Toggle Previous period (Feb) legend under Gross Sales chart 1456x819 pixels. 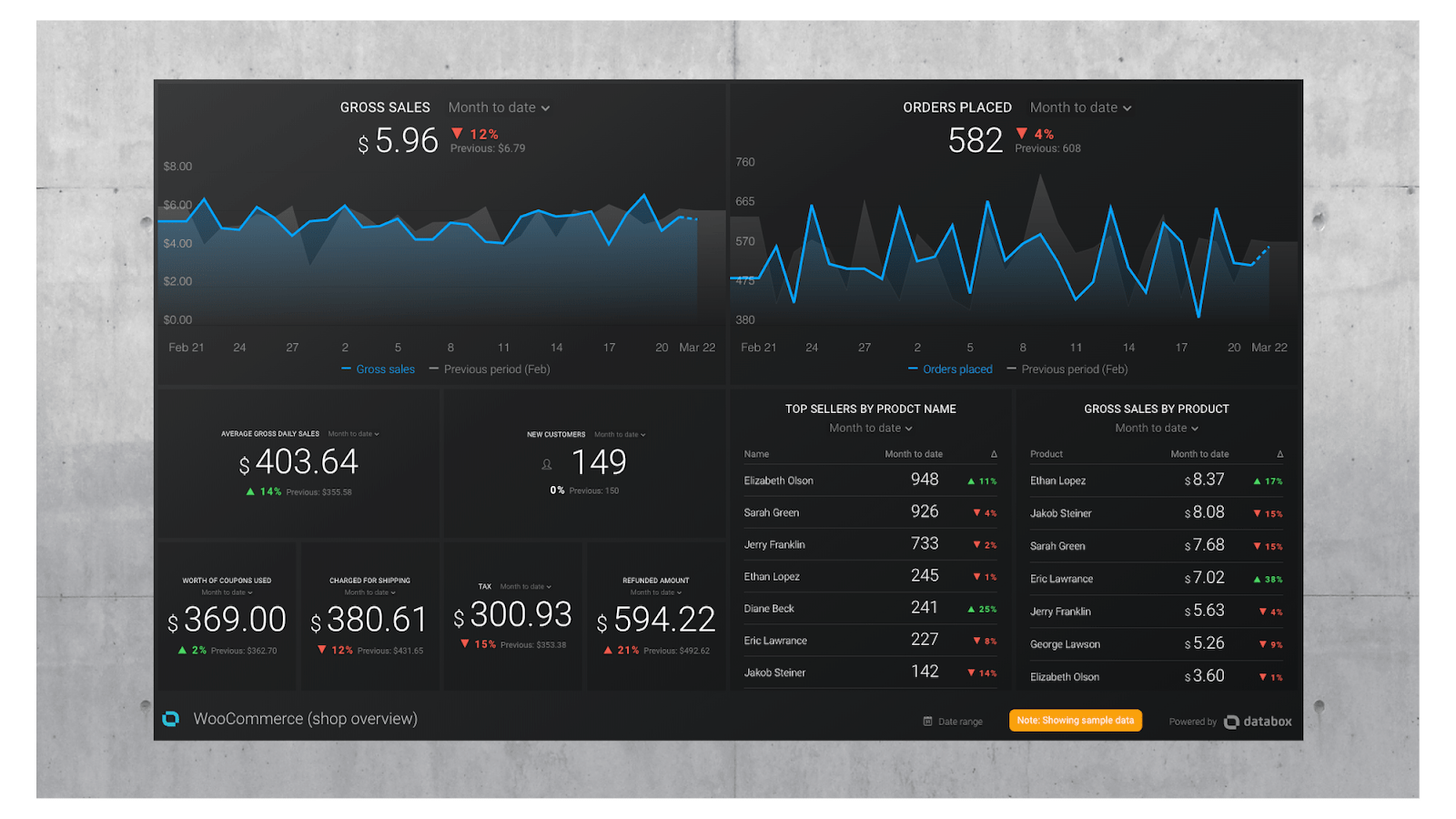coord(490,369)
